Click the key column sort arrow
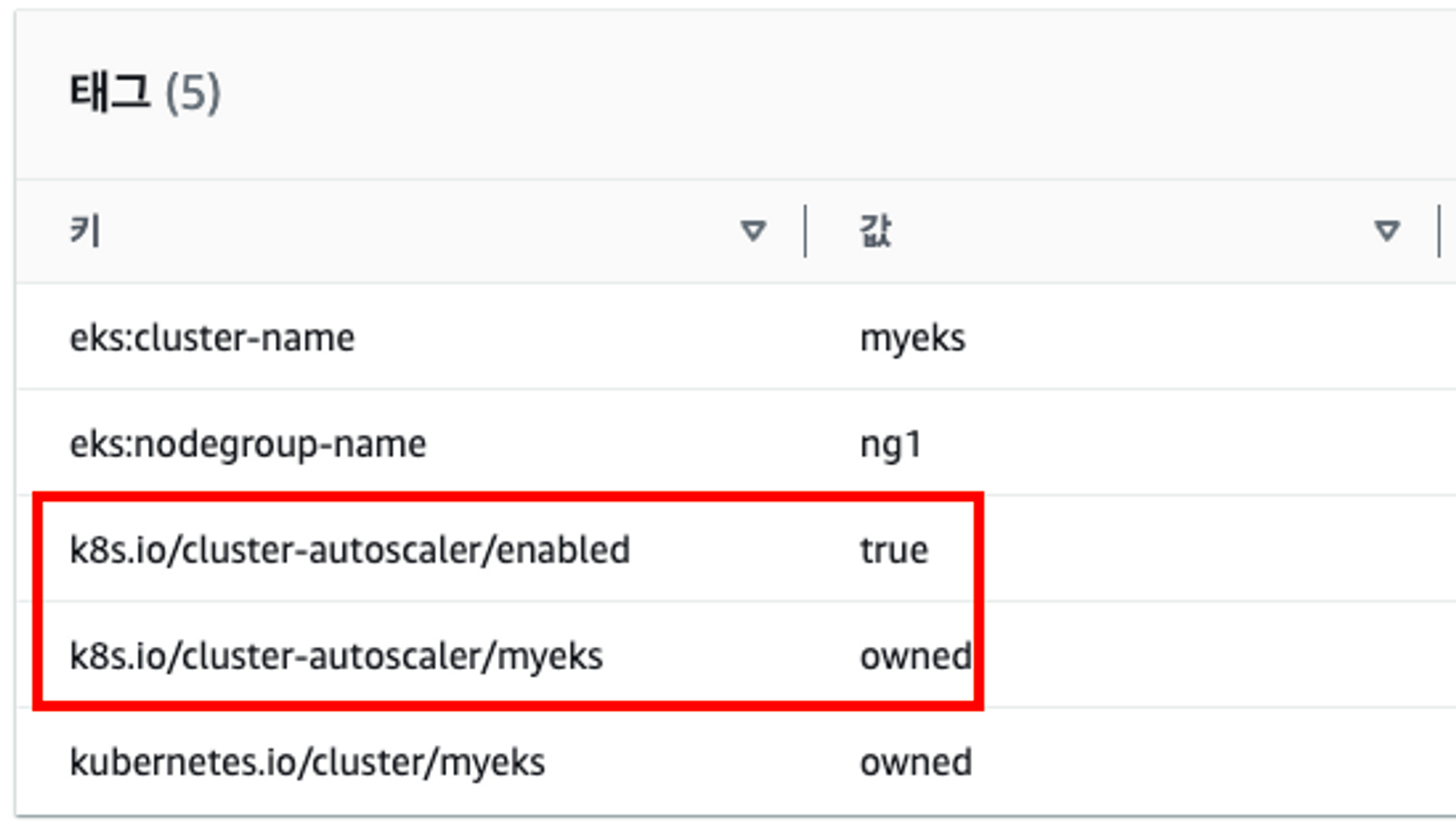This screenshot has width=1456, height=836. (753, 232)
